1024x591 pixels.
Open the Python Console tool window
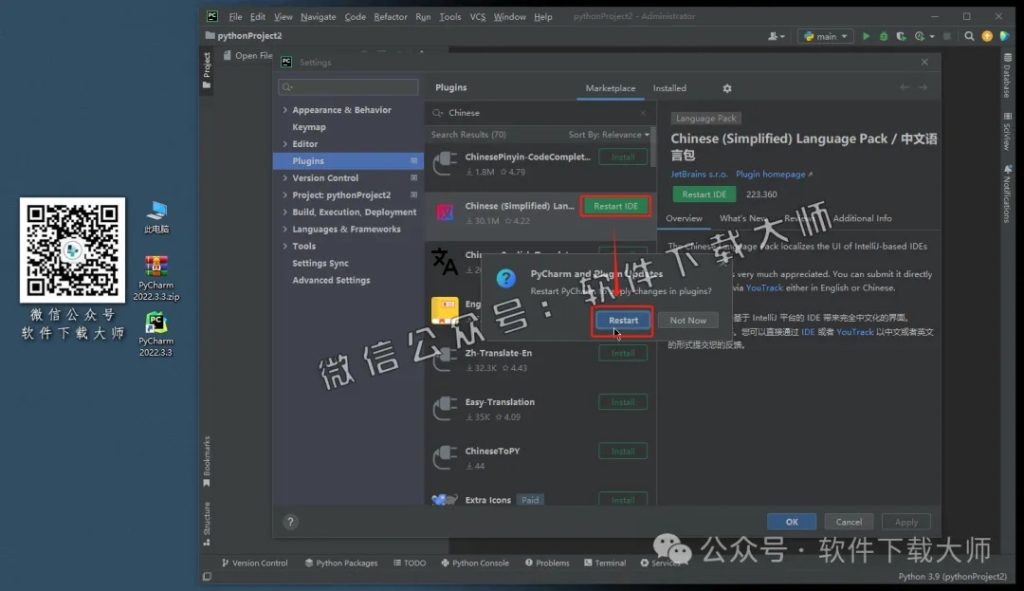[x=474, y=562]
